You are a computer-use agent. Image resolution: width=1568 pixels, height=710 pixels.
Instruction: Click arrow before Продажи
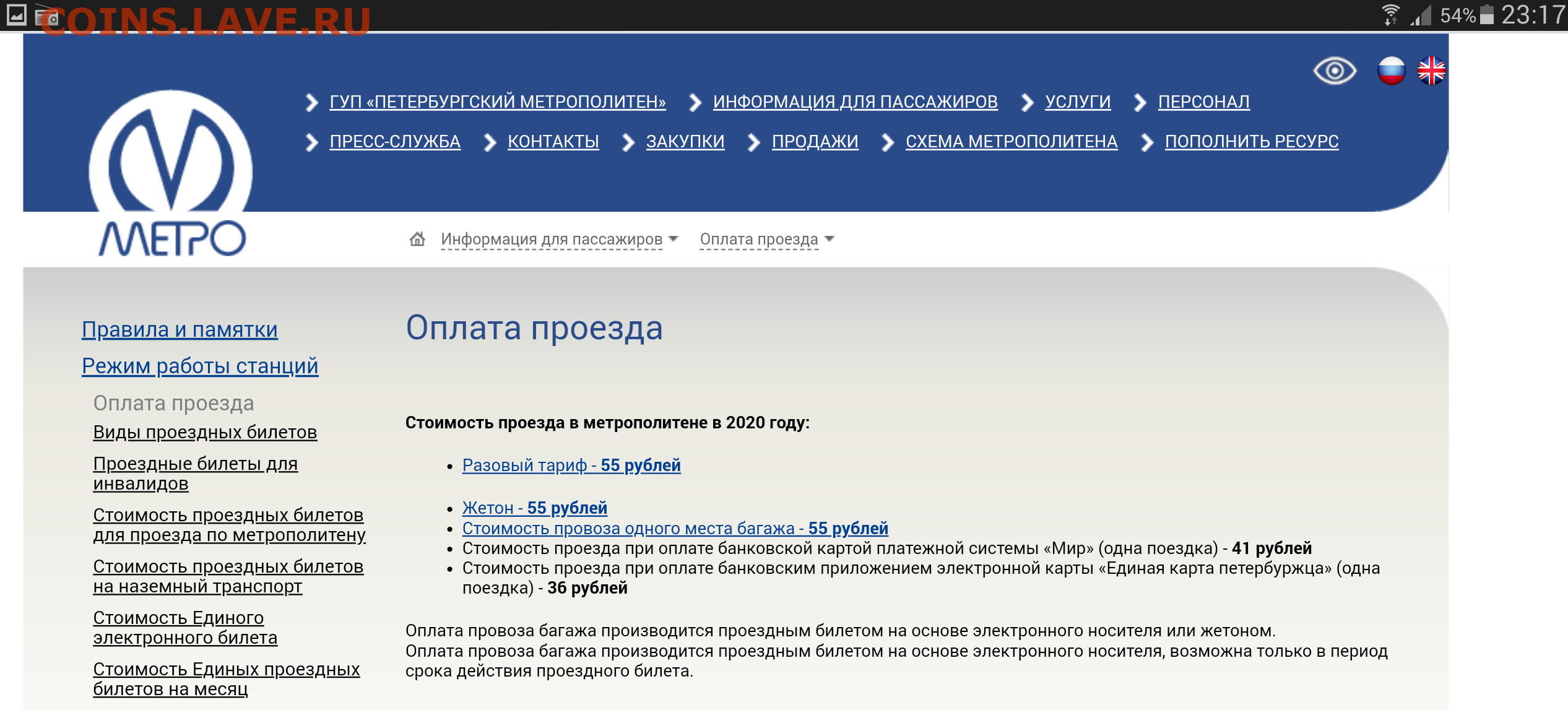point(753,143)
